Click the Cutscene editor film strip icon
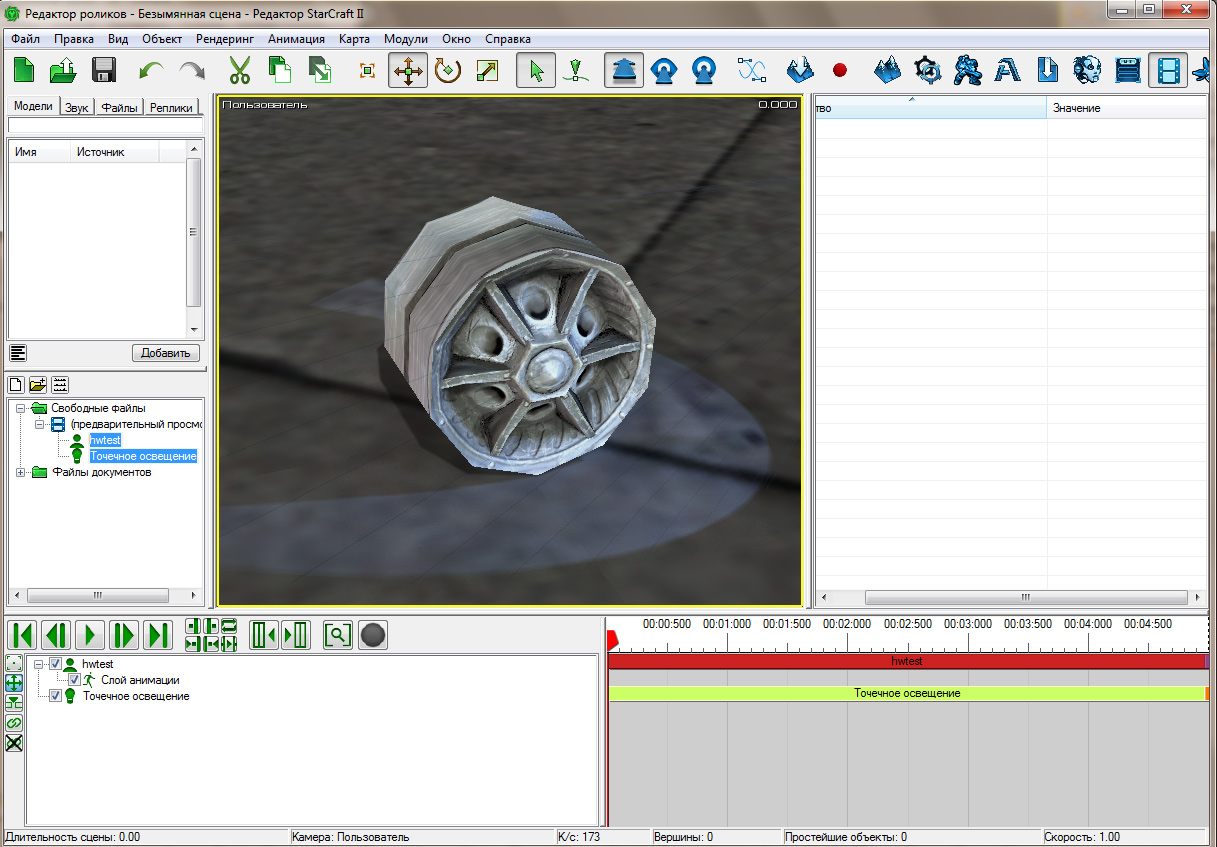The image size is (1217, 847). tap(1168, 71)
